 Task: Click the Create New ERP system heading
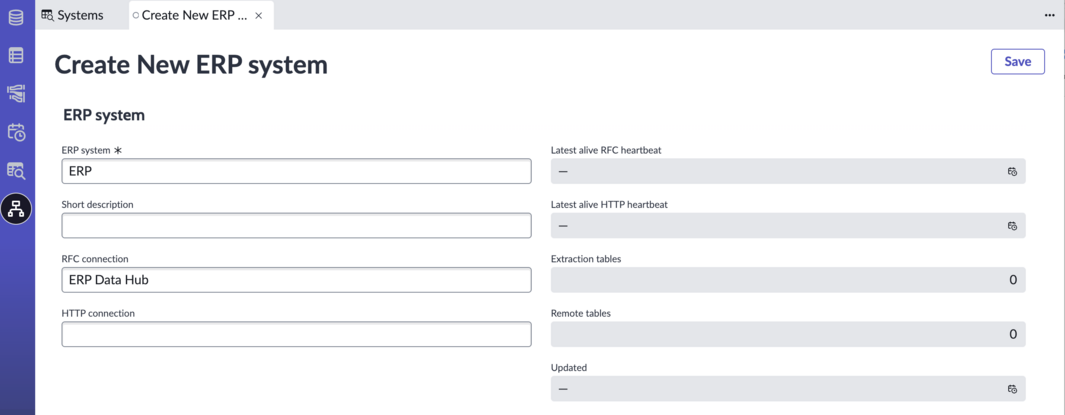coord(191,65)
